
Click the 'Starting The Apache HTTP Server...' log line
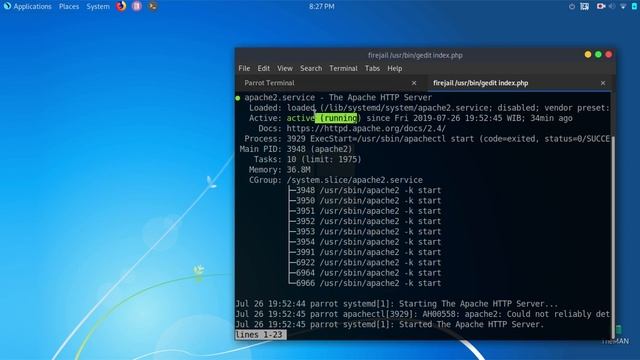[397, 304]
